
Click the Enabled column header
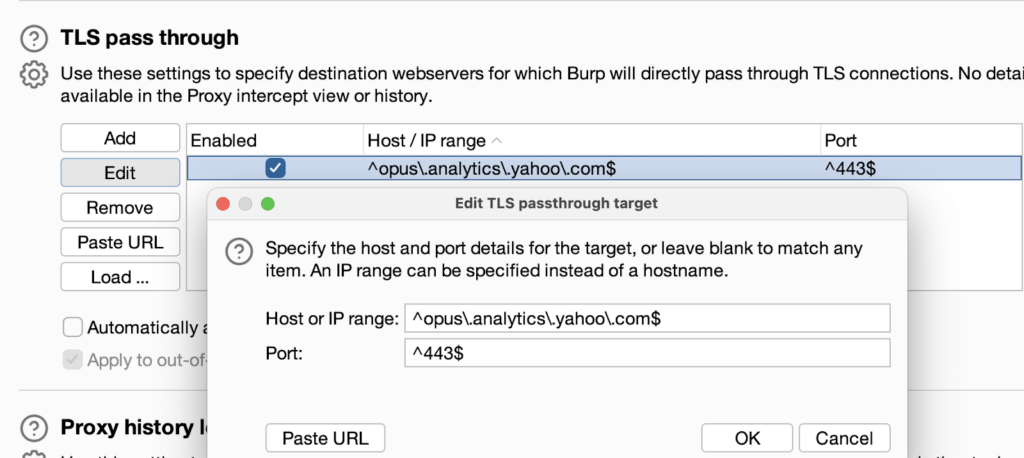(x=275, y=140)
